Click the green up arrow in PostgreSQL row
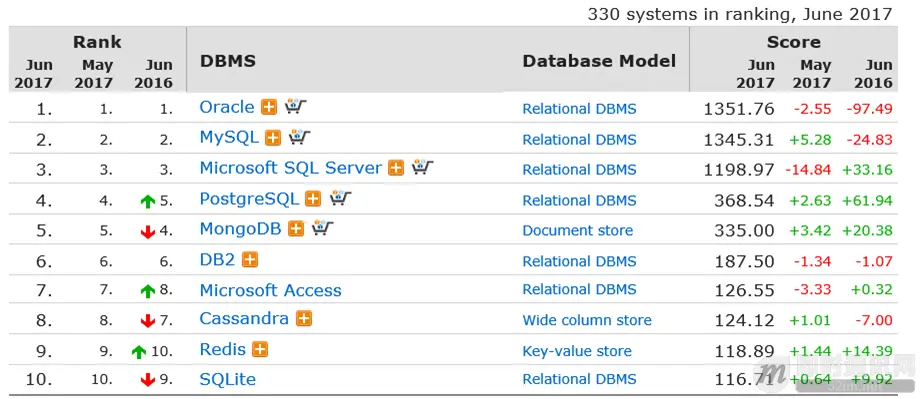921x399 pixels. 148,202
